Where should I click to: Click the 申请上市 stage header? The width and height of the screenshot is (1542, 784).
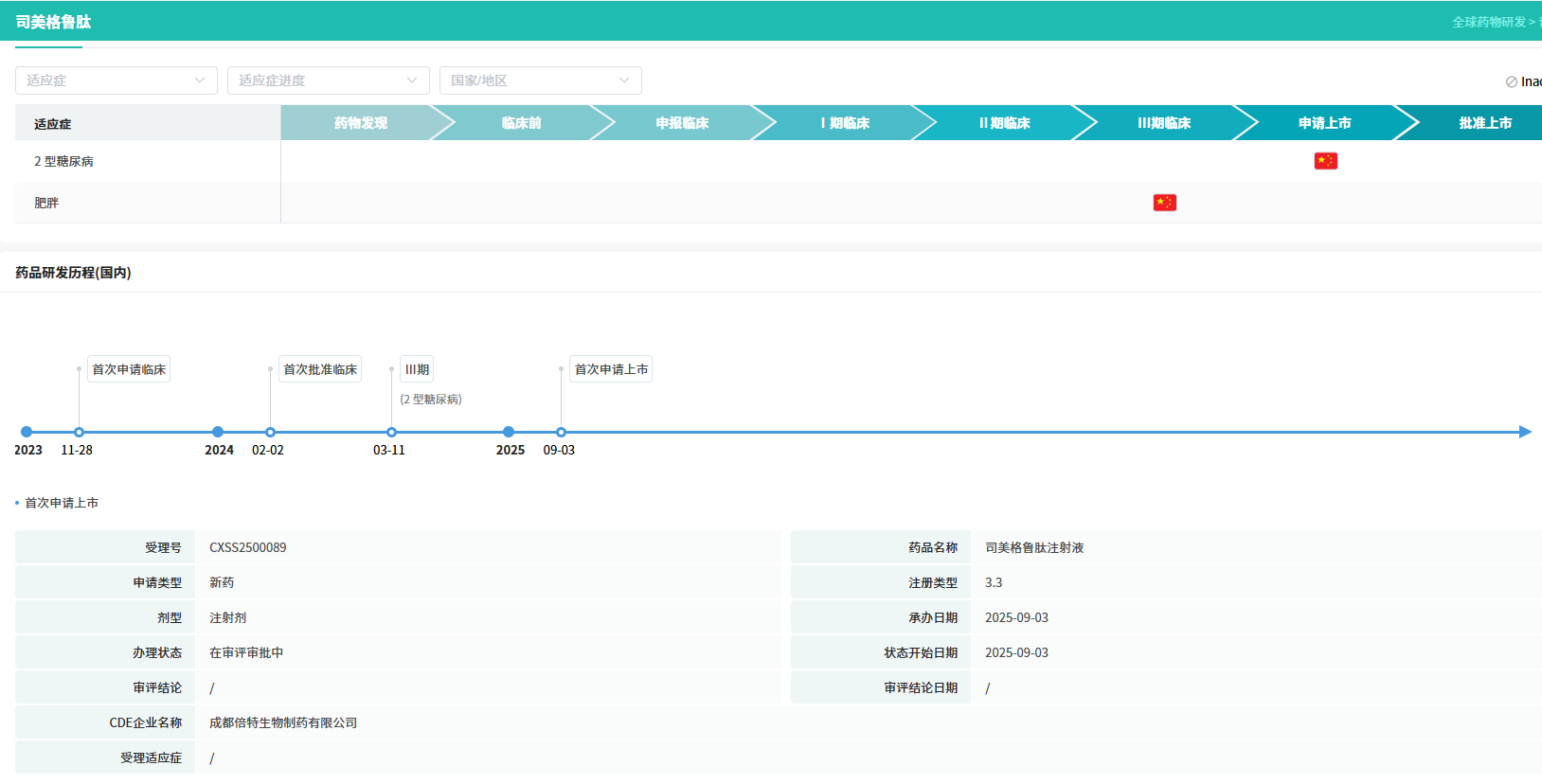pyautogui.click(x=1324, y=123)
